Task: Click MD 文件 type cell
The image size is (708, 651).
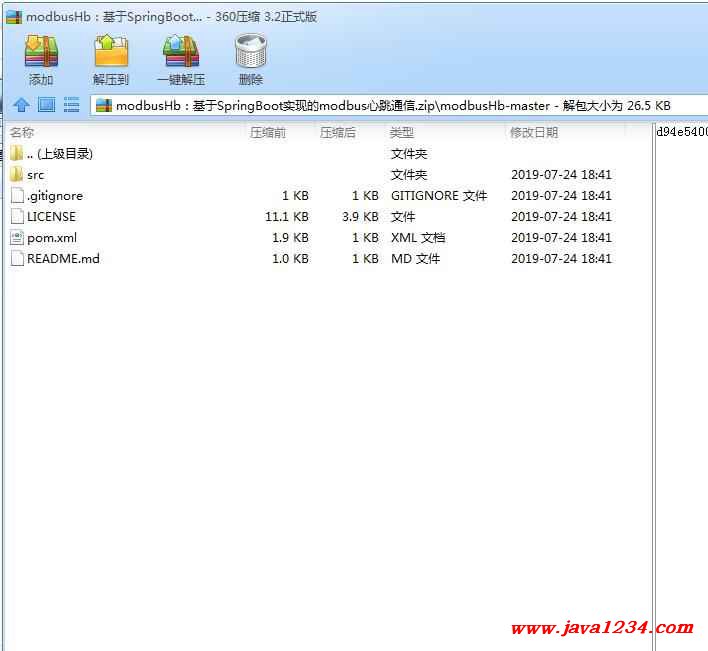Action: tap(415, 259)
